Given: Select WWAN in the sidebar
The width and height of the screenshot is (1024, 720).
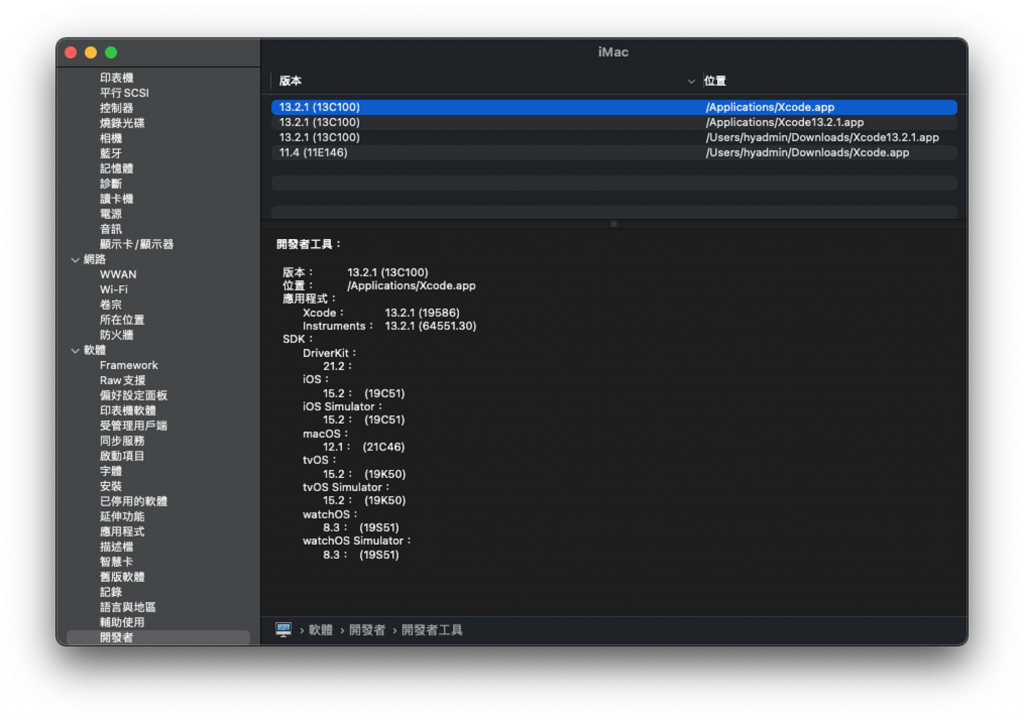Looking at the screenshot, I should tap(118, 274).
